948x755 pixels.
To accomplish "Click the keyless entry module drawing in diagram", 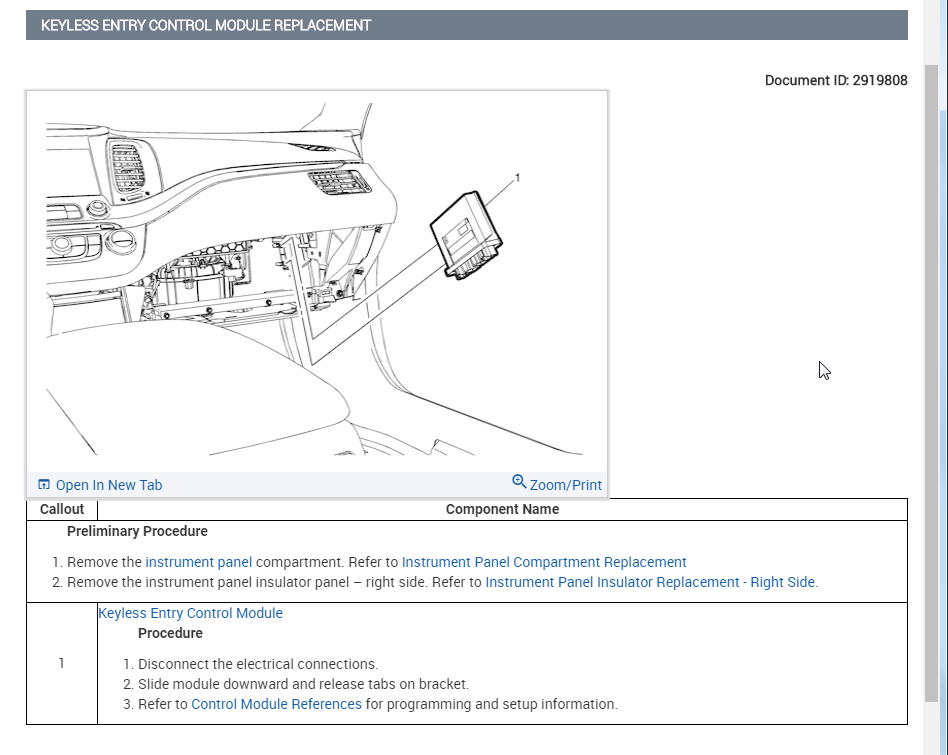I will 466,236.
